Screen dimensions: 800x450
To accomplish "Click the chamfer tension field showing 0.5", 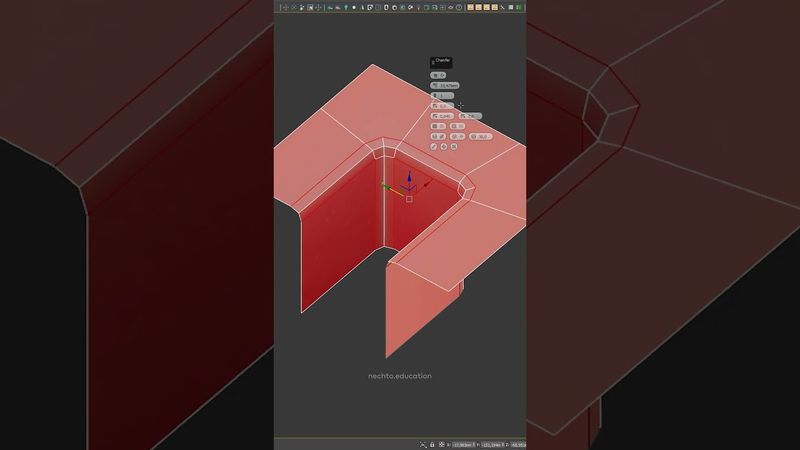I will coord(441,106).
